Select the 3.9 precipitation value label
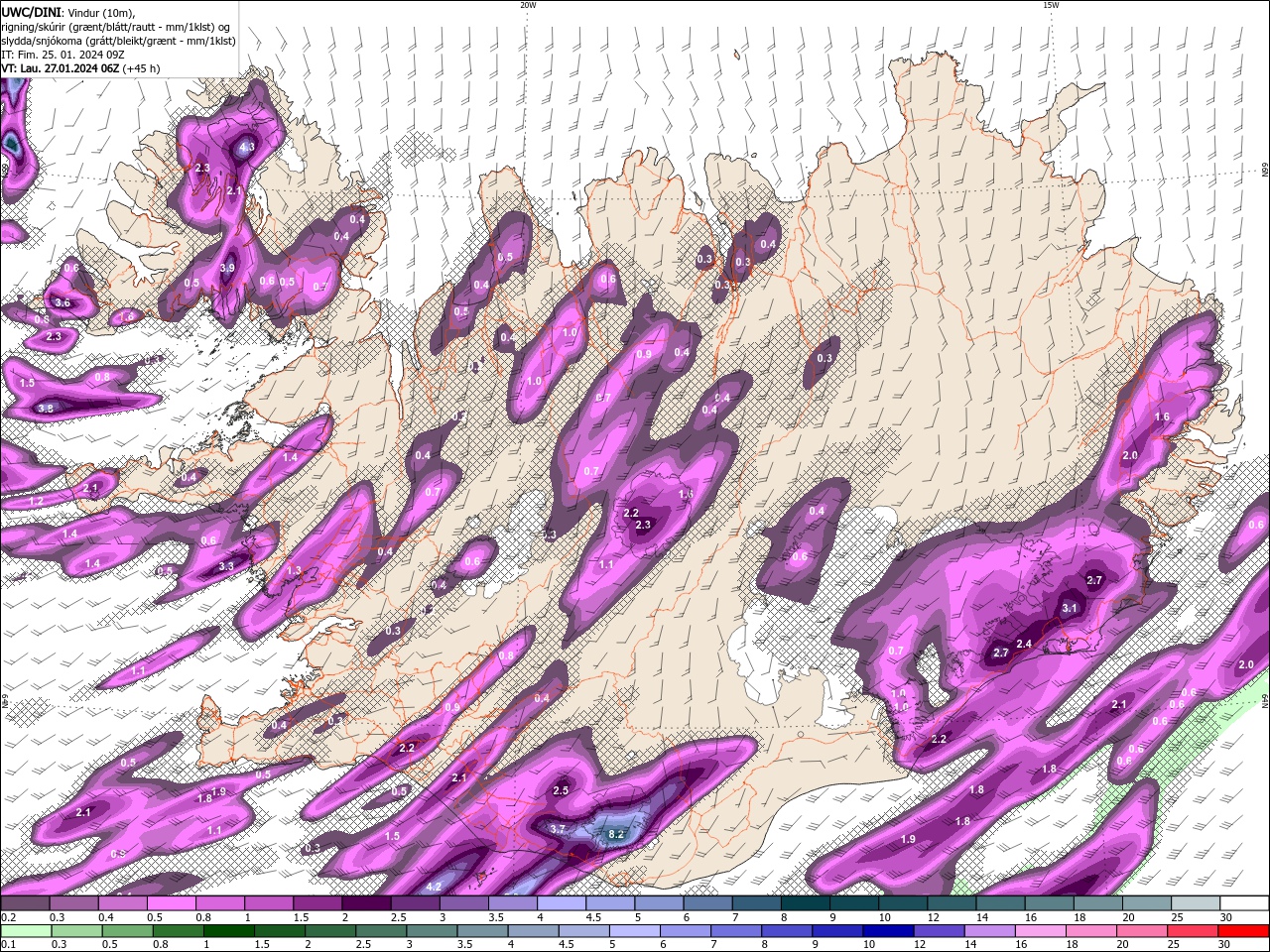This screenshot has height=952, width=1270. click(227, 268)
